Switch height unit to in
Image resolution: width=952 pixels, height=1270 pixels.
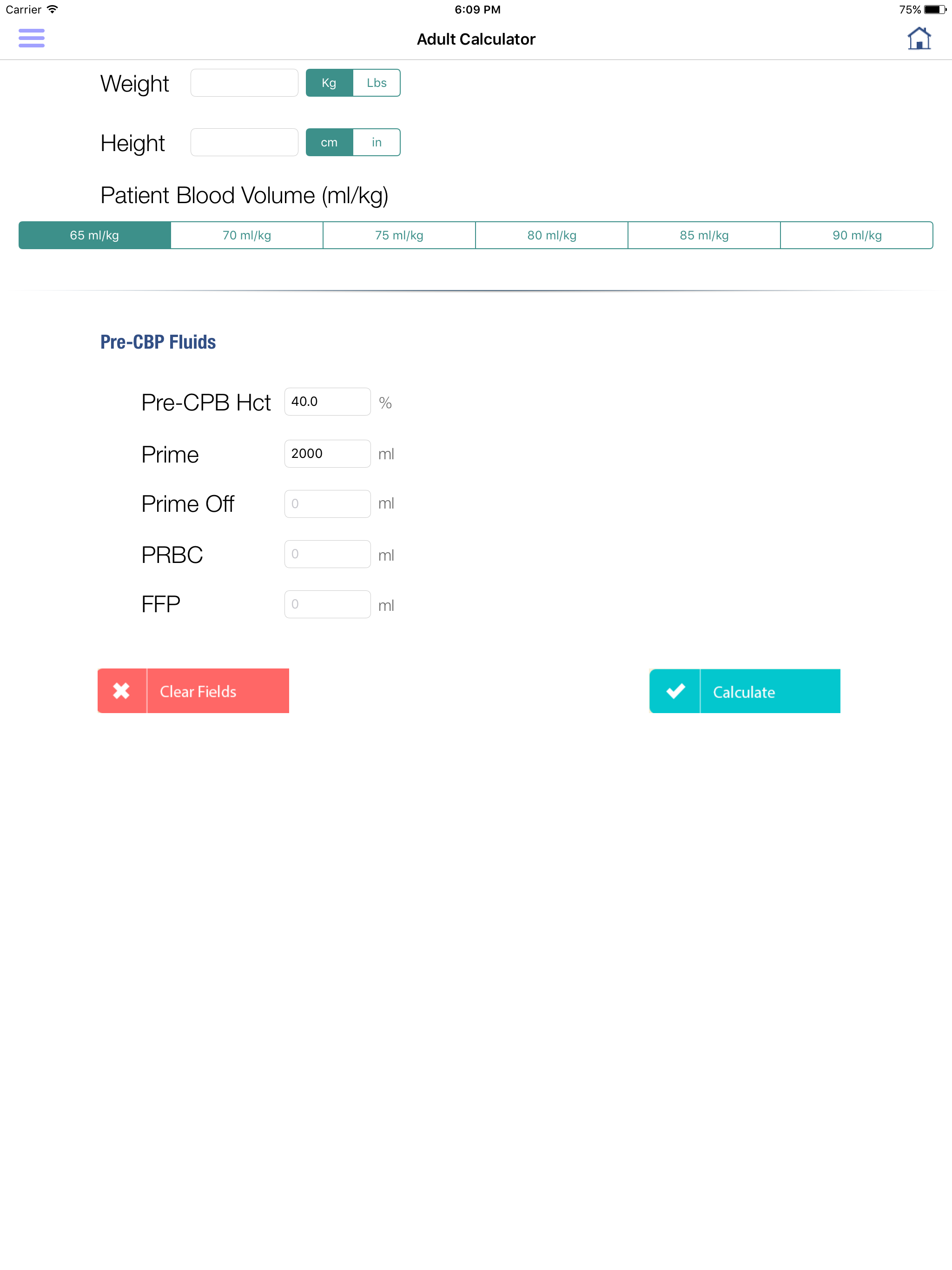377,142
